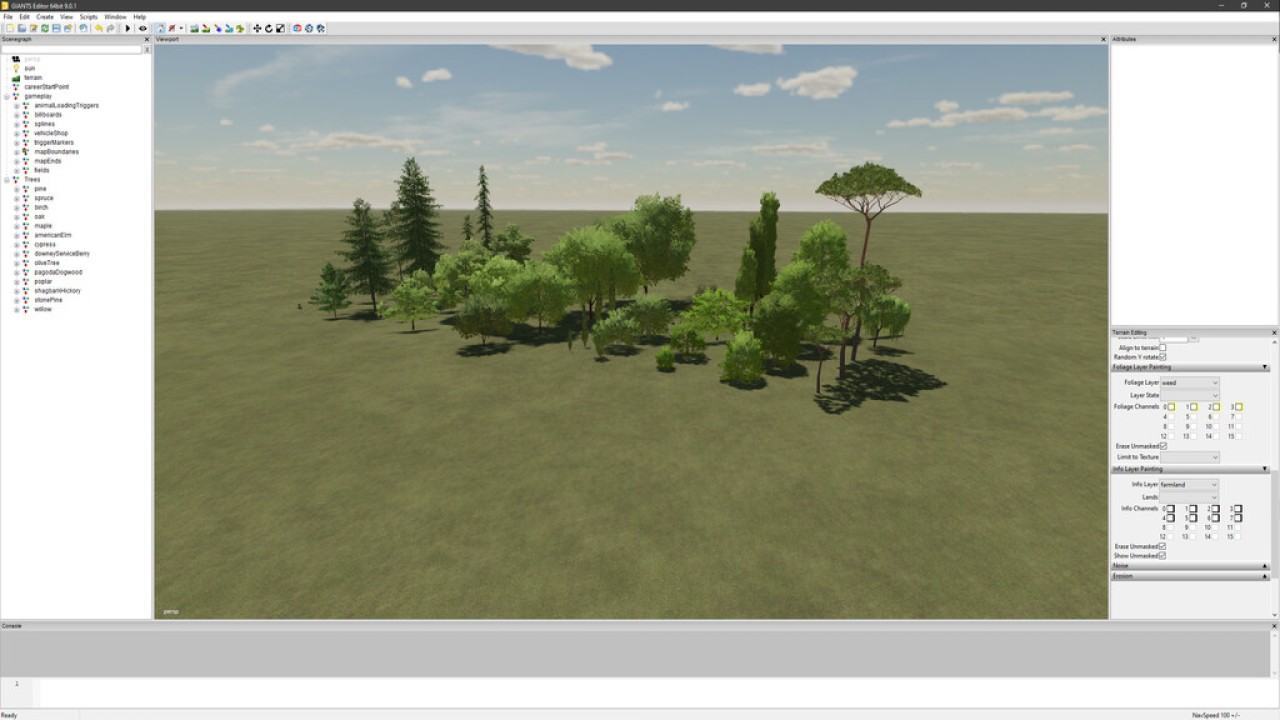The height and width of the screenshot is (720, 1280).
Task: Activate the Scale tool icon
Action: (x=279, y=28)
